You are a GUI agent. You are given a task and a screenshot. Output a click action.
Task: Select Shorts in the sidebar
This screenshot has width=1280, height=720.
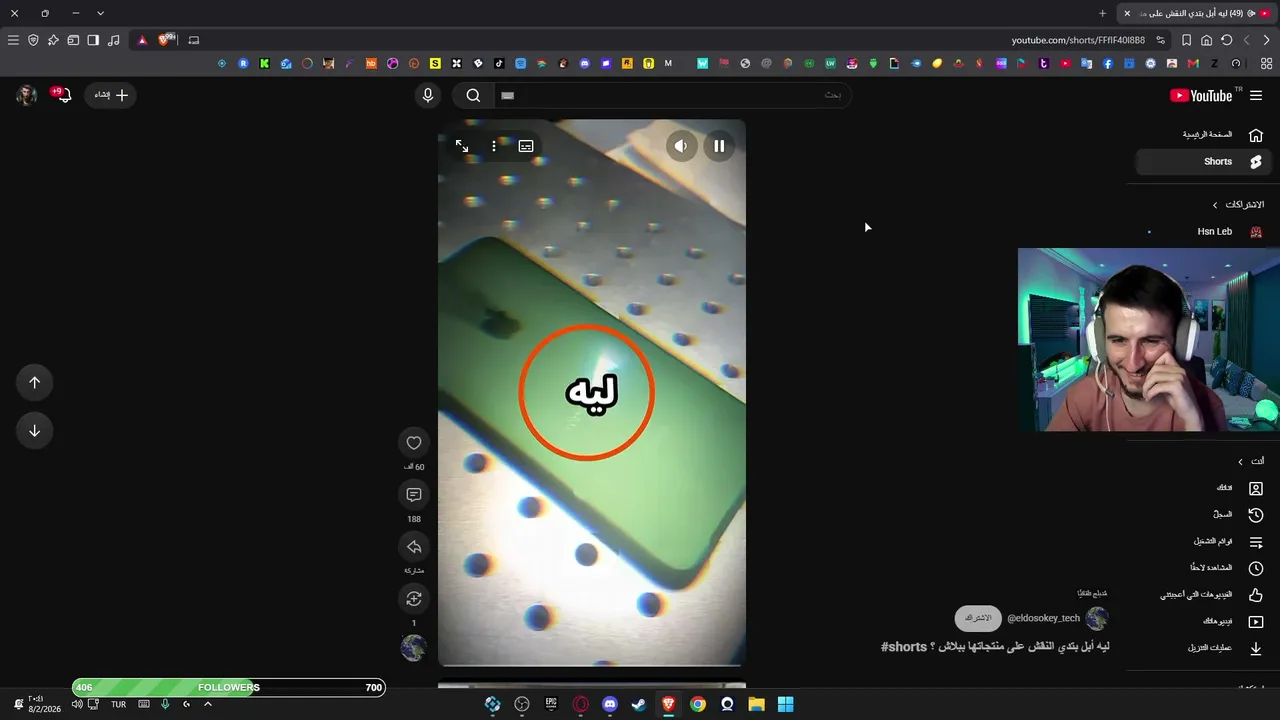tap(1204, 162)
